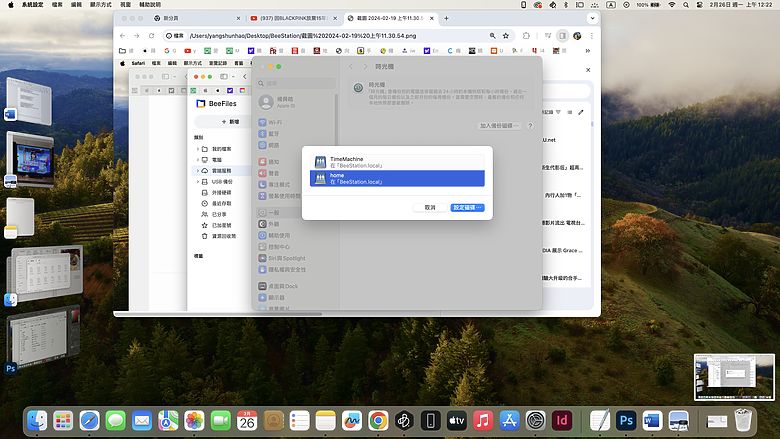Open Reminders app in the Dock
This screenshot has width=780, height=439.
[299, 421]
